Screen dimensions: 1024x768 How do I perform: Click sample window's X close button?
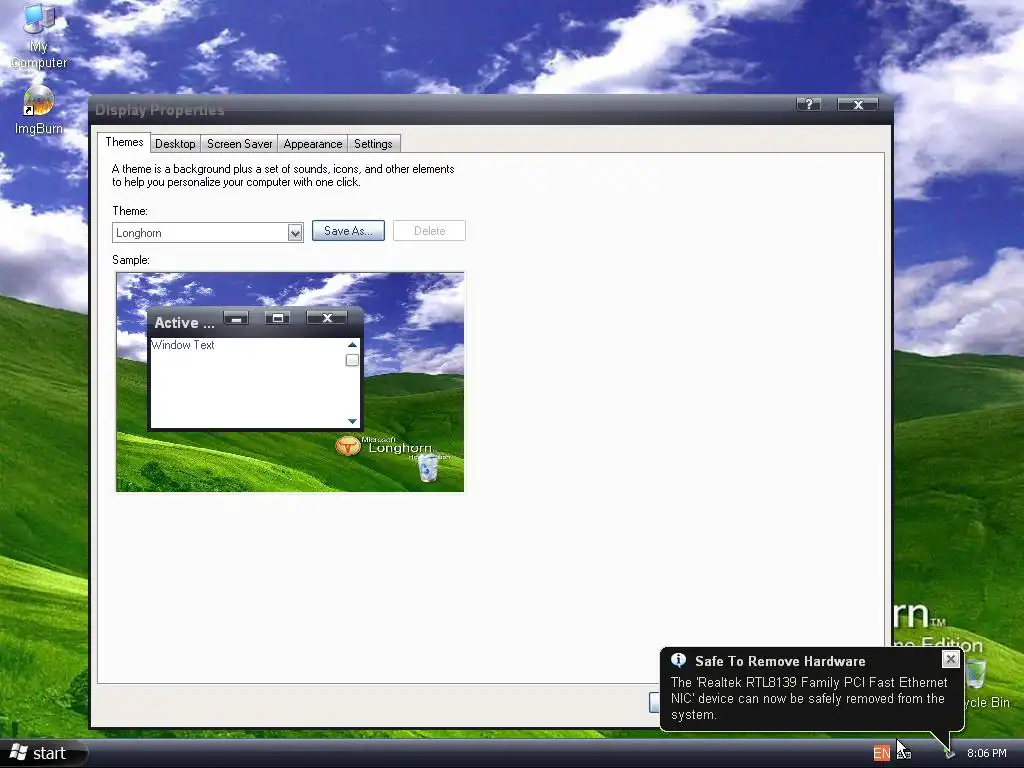tap(327, 318)
